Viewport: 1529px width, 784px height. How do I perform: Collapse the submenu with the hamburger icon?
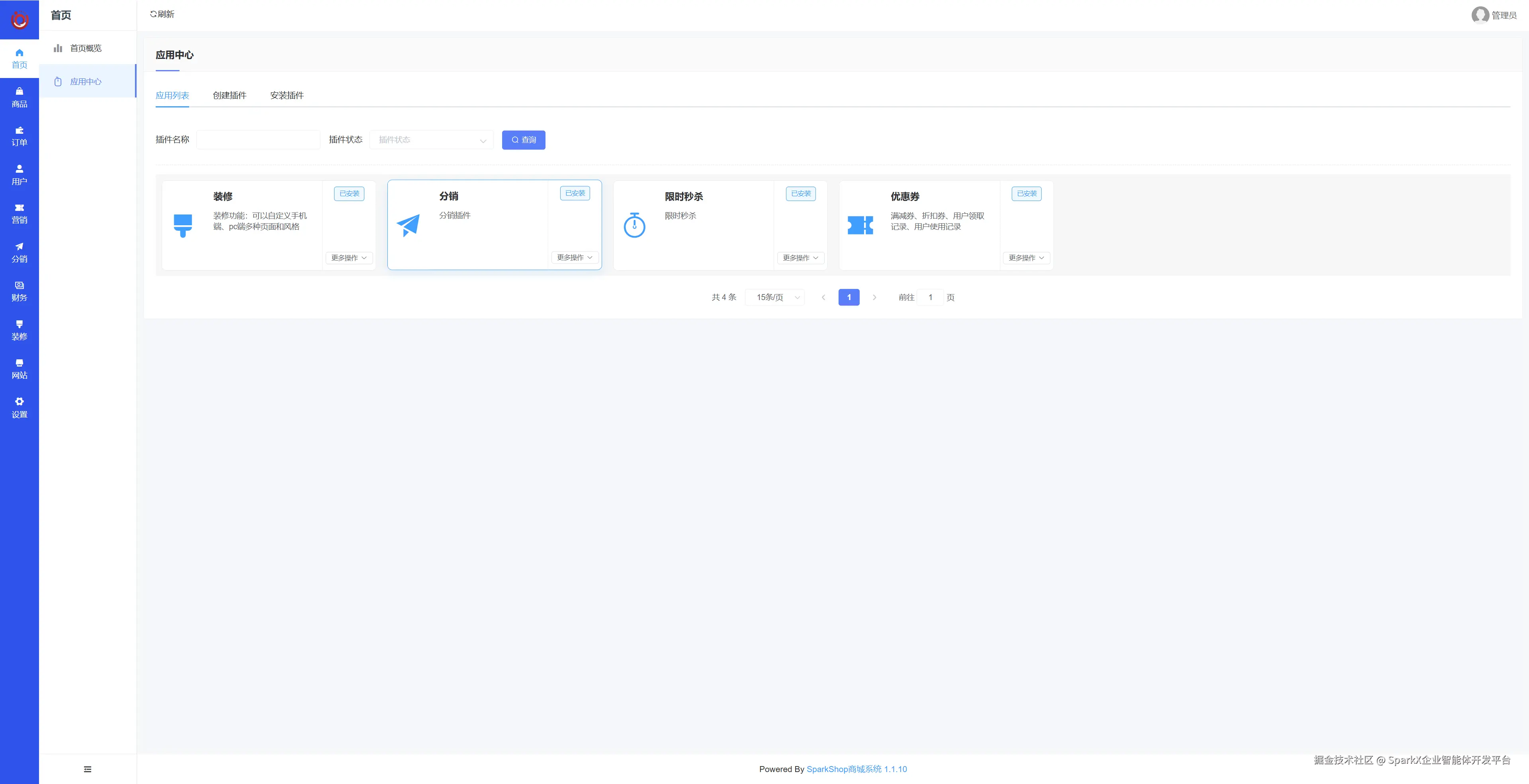click(88, 769)
